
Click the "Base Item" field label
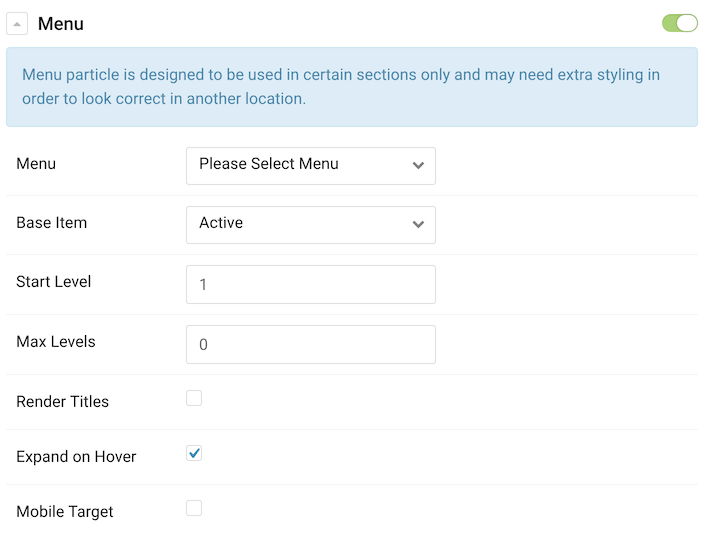tap(52, 222)
